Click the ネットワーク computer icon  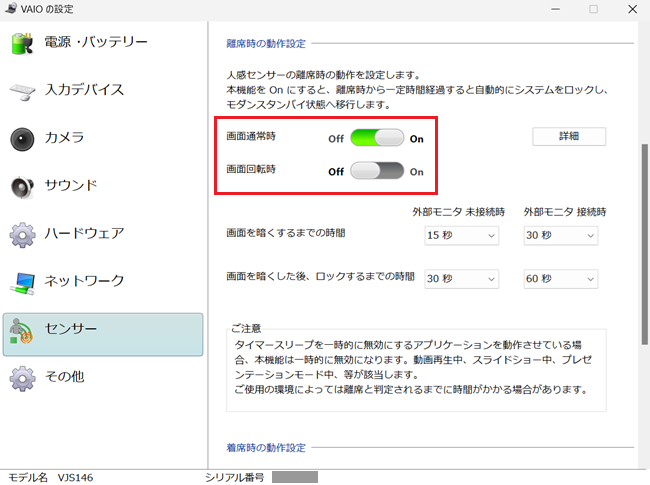(x=22, y=283)
